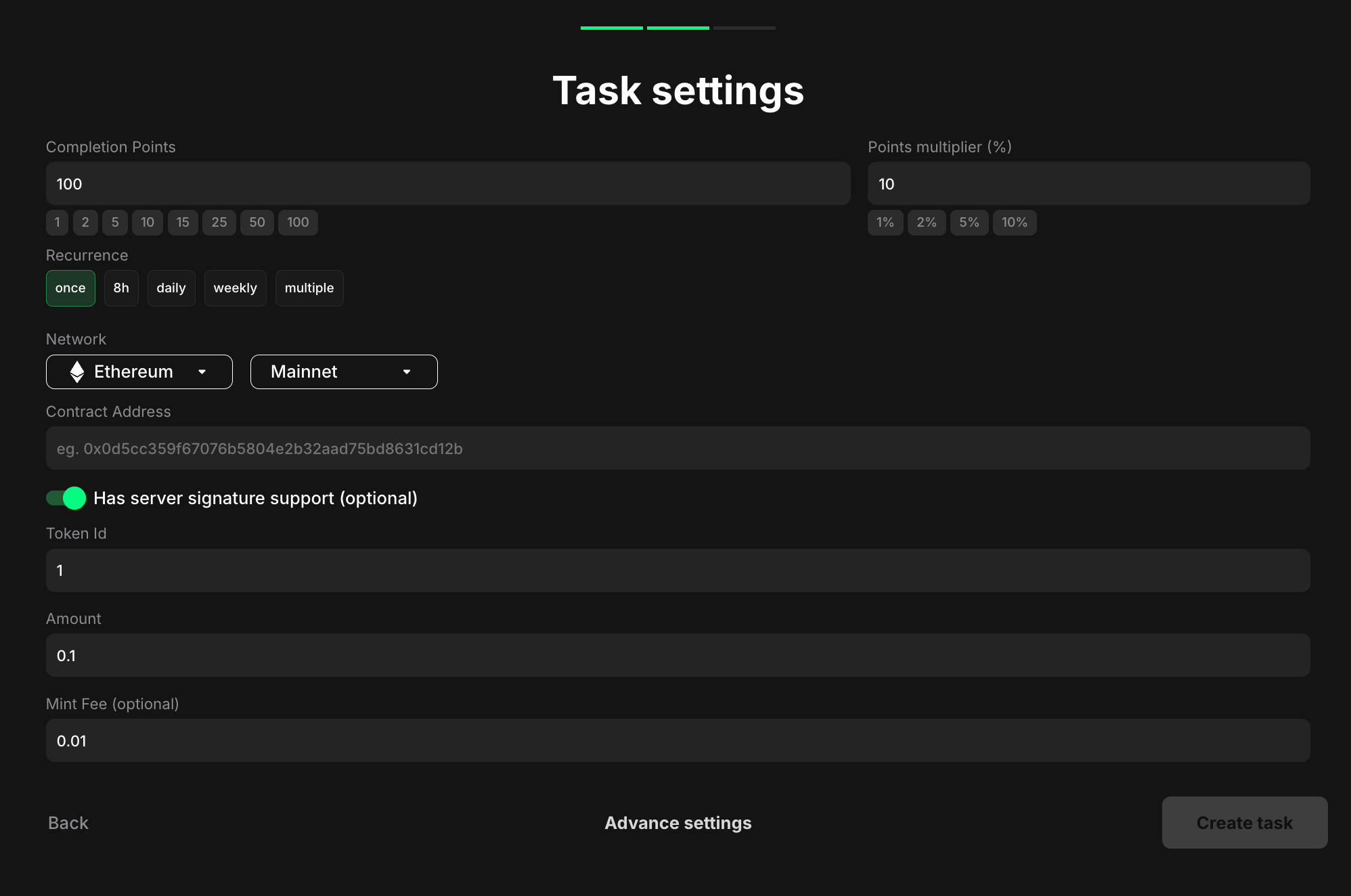Click the 'Has server signature support (optional)' label
Image resolution: width=1351 pixels, height=896 pixels.
(255, 498)
